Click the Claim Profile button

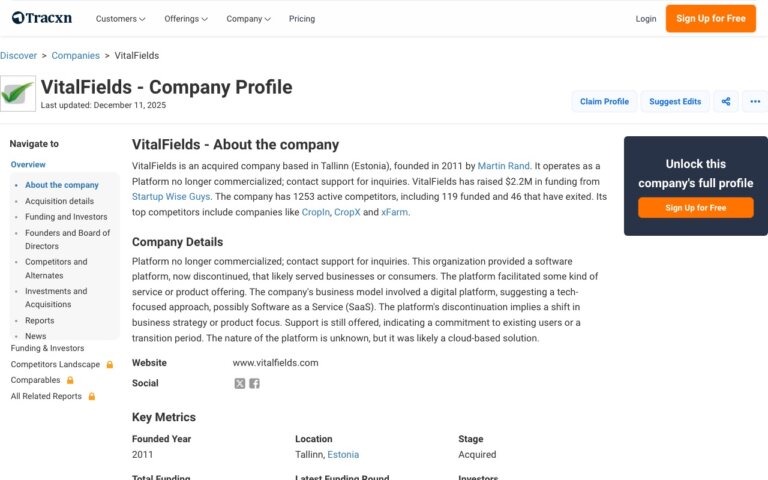[x=604, y=101]
